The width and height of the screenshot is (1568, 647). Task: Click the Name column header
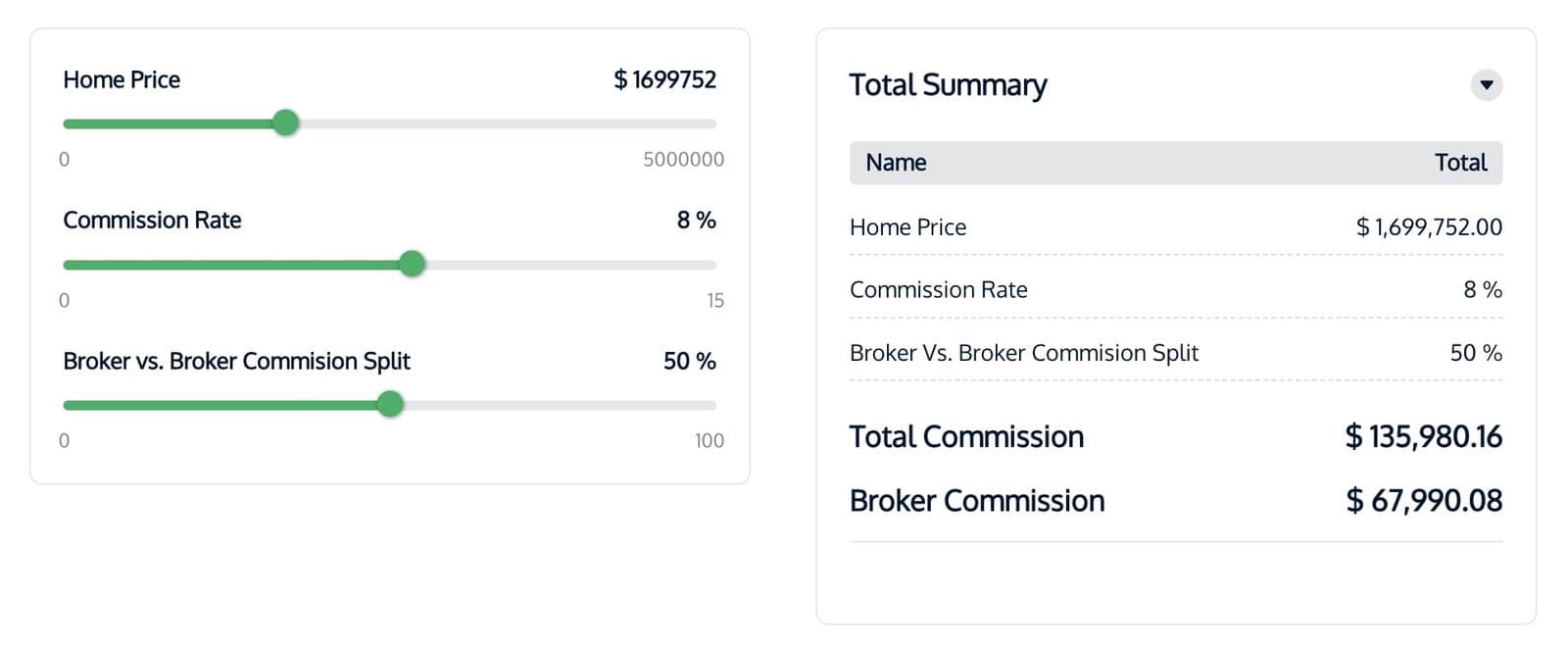(896, 163)
